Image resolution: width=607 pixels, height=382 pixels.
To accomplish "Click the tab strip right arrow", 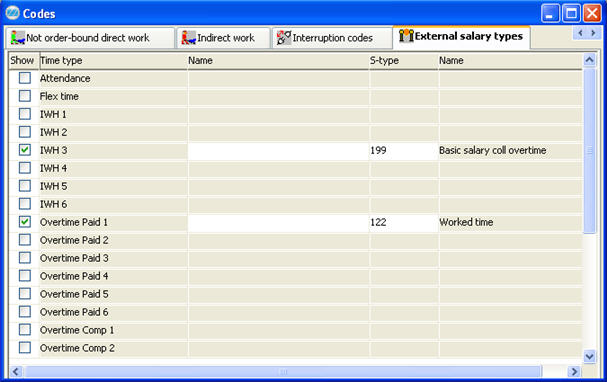I will (x=593, y=33).
